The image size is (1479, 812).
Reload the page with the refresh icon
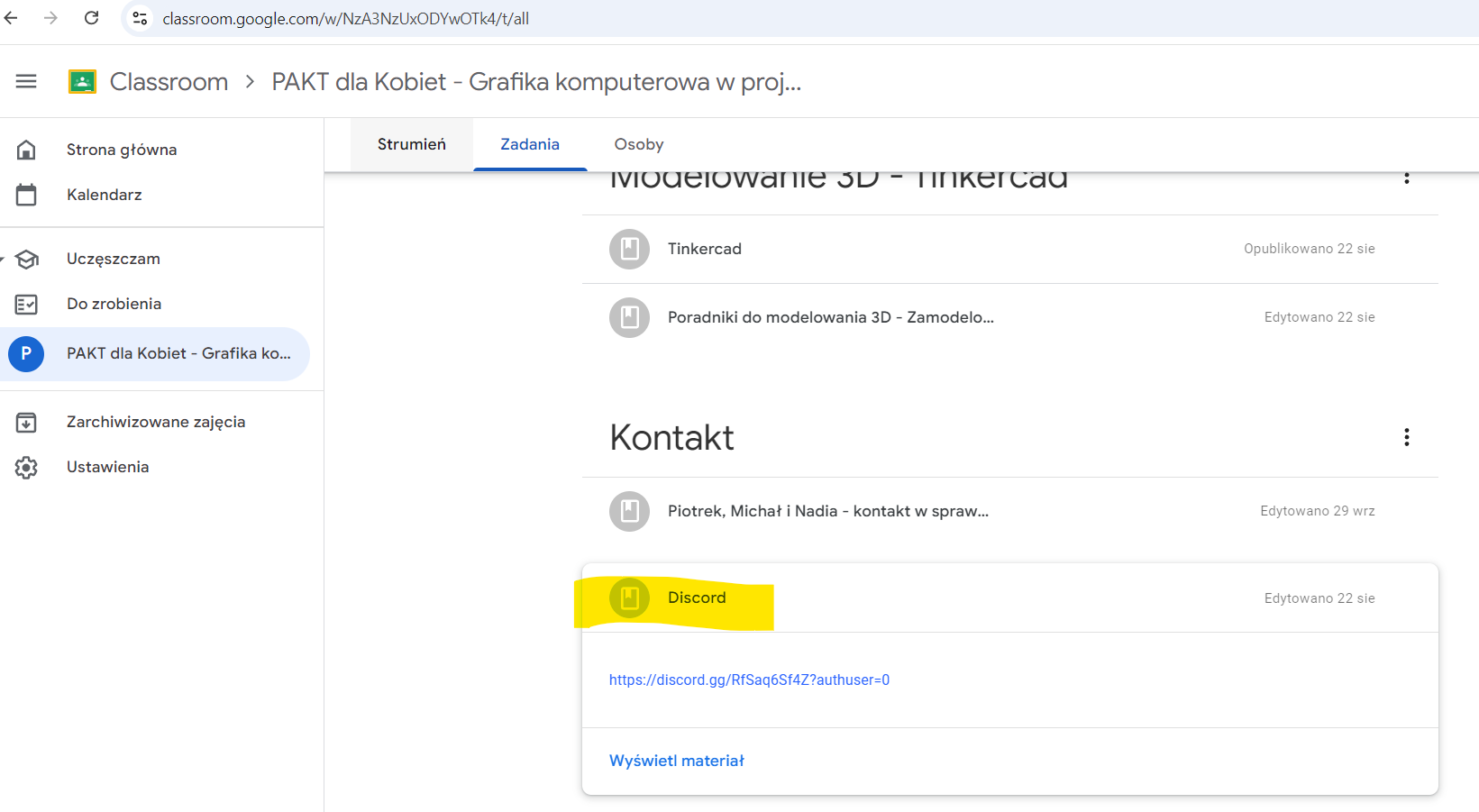[x=91, y=18]
